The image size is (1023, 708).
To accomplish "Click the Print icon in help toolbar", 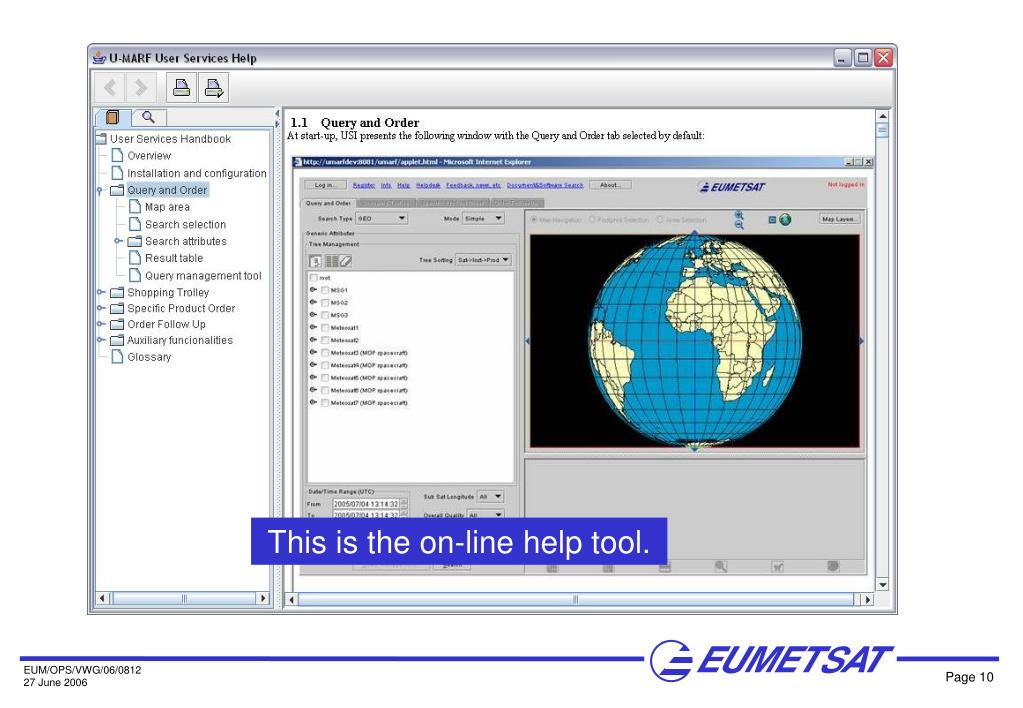I will tap(181, 87).
